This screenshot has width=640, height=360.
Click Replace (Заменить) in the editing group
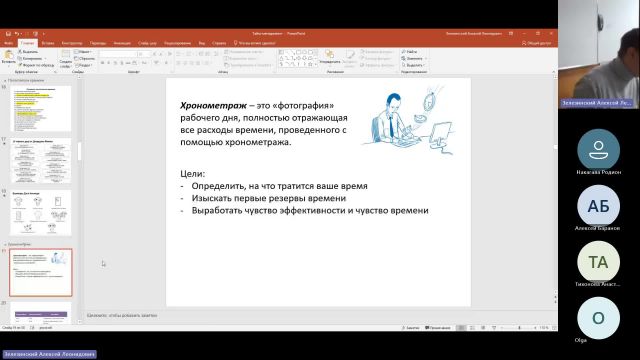point(413,58)
